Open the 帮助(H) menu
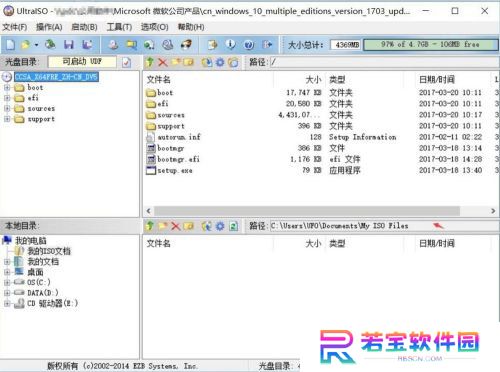 click(191, 27)
